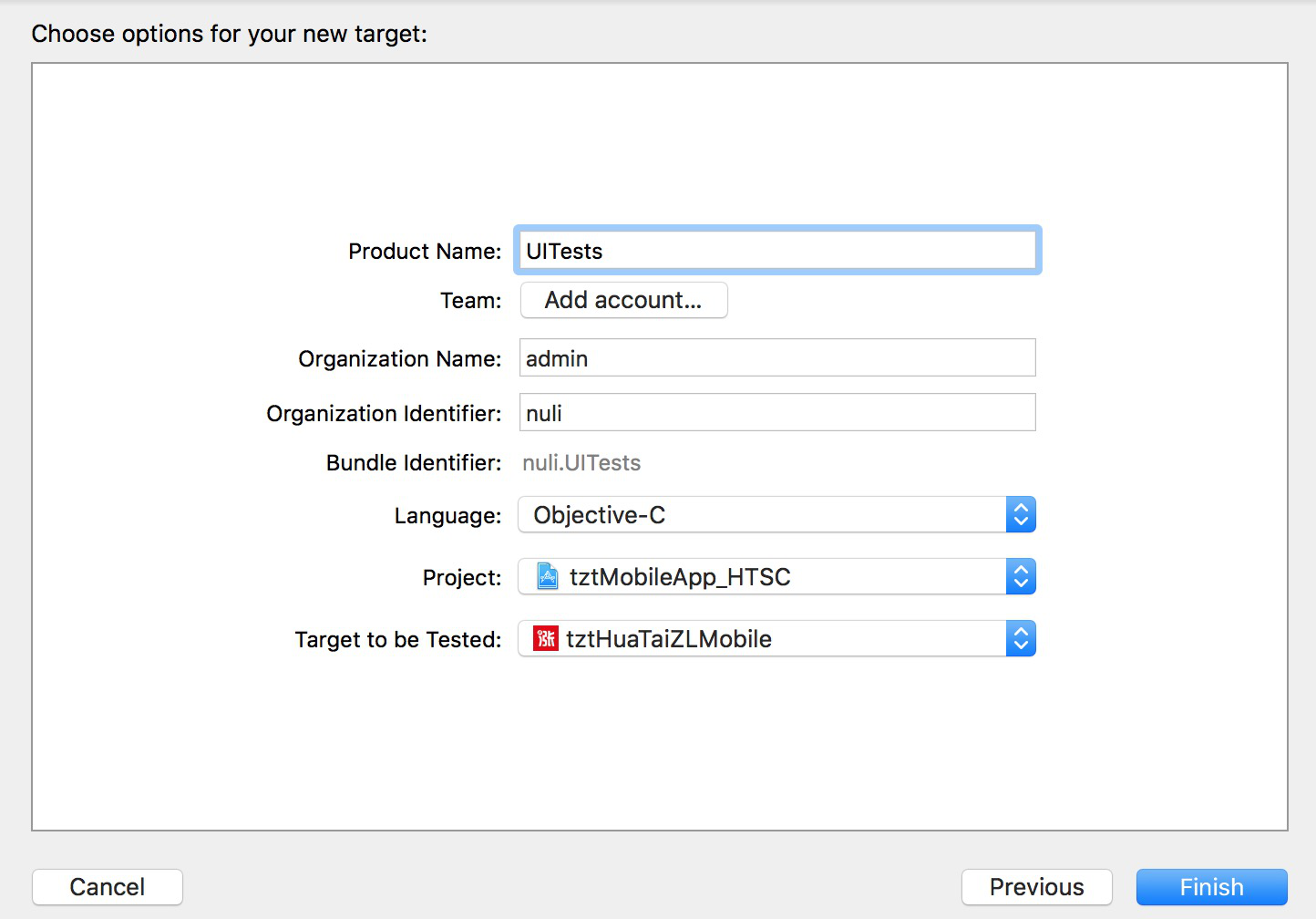Click the "Team:" label
1316x919 pixels.
(470, 301)
